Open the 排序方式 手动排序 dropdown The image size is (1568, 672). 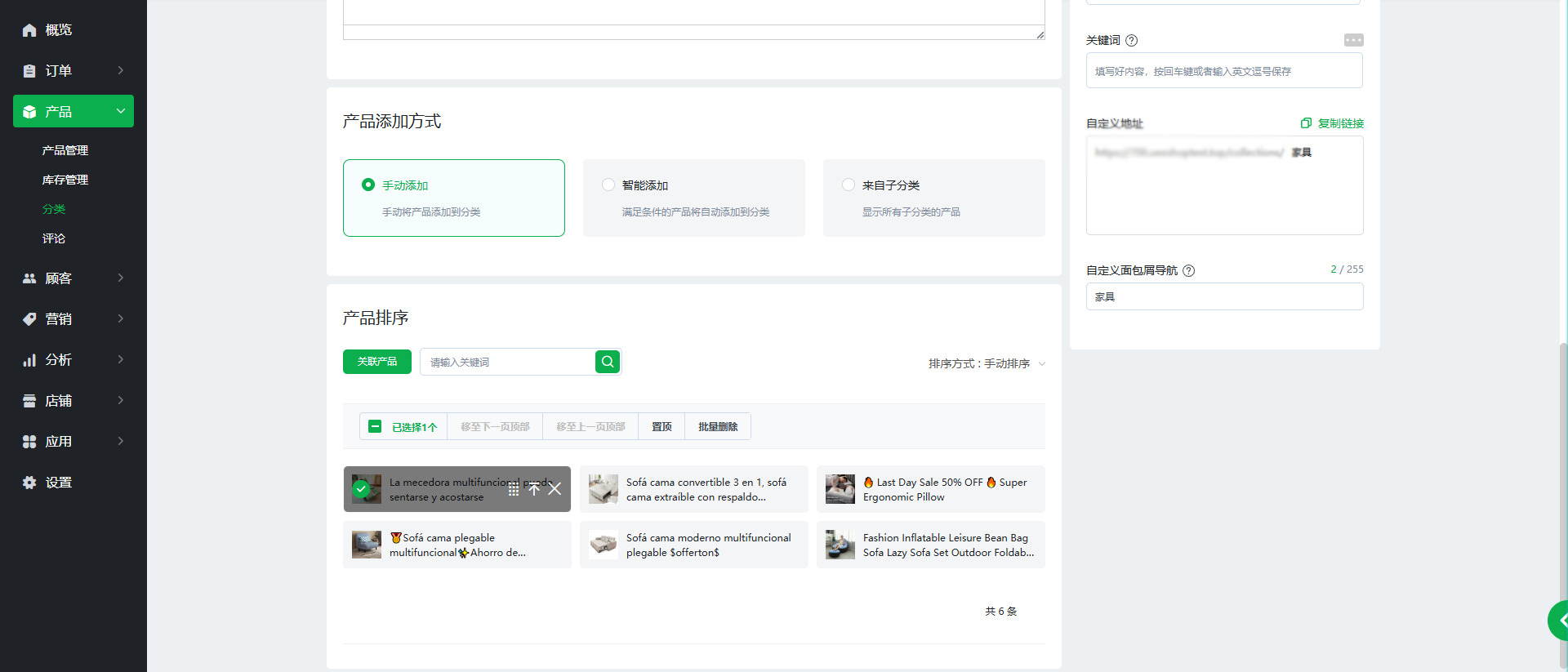tap(986, 363)
